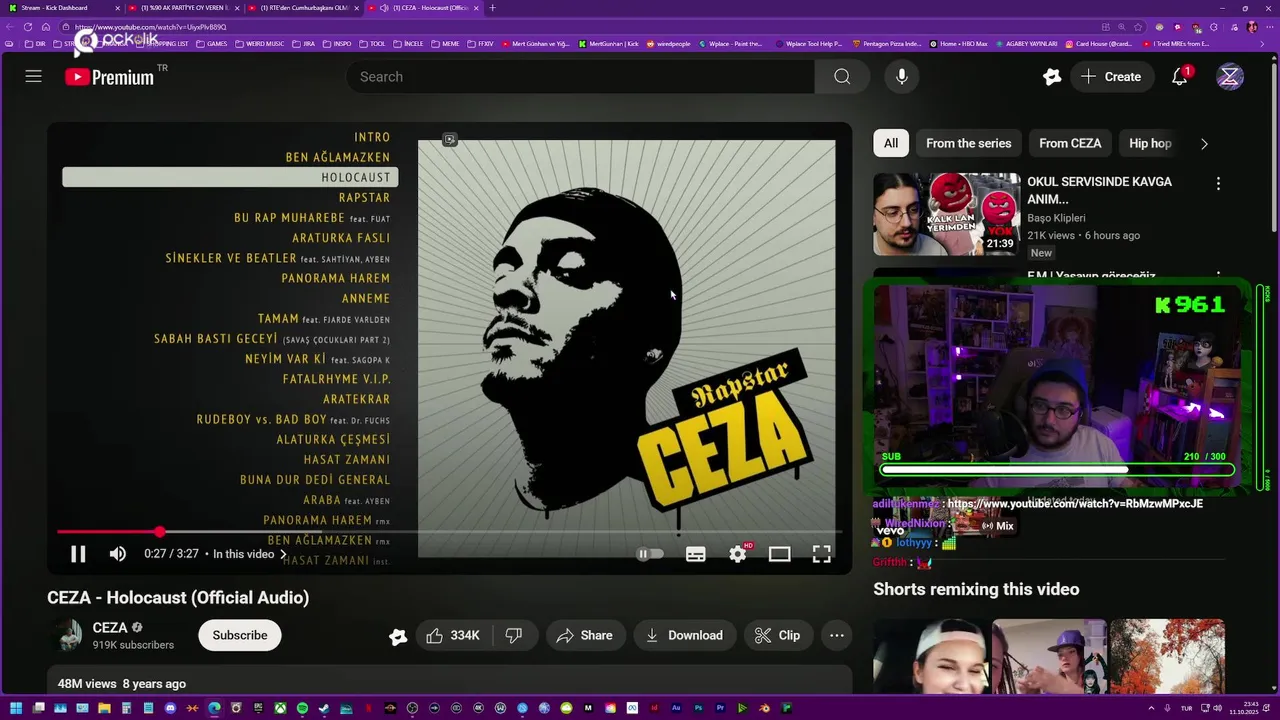Focus the YouTube search field
Screen dimensions: 1280x720
(580, 77)
